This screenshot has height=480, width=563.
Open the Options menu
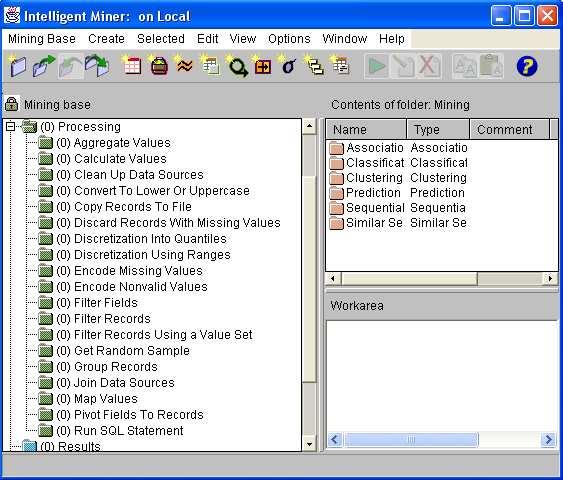click(x=289, y=39)
